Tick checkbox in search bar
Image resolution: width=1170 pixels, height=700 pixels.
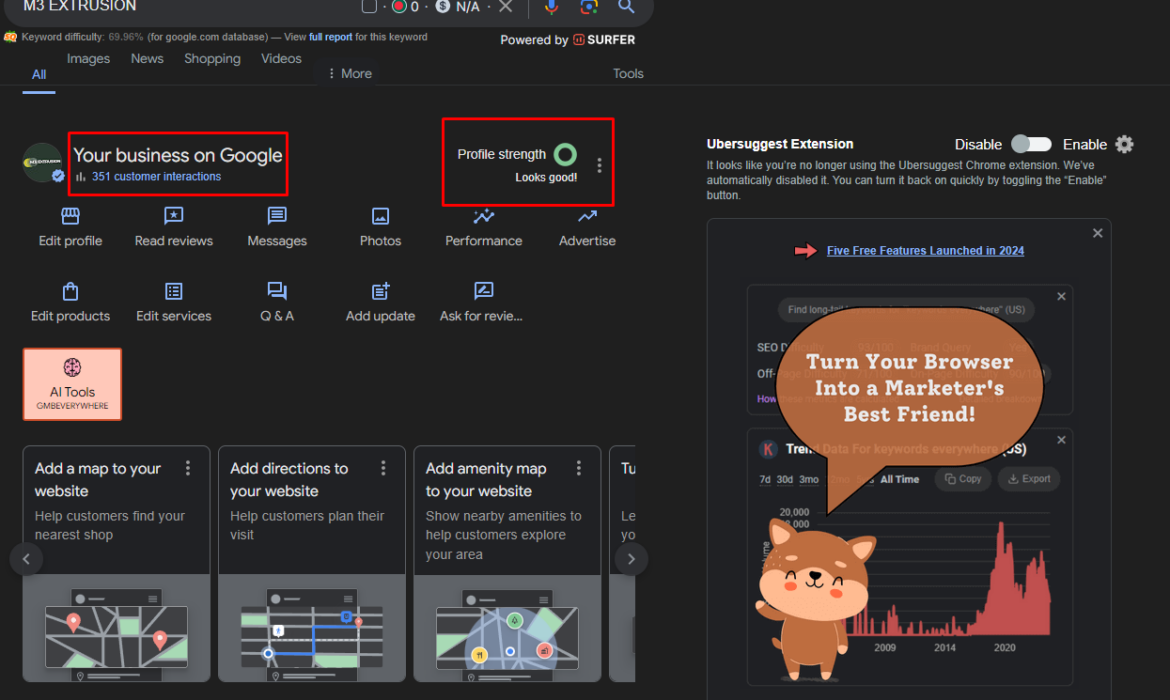[369, 6]
